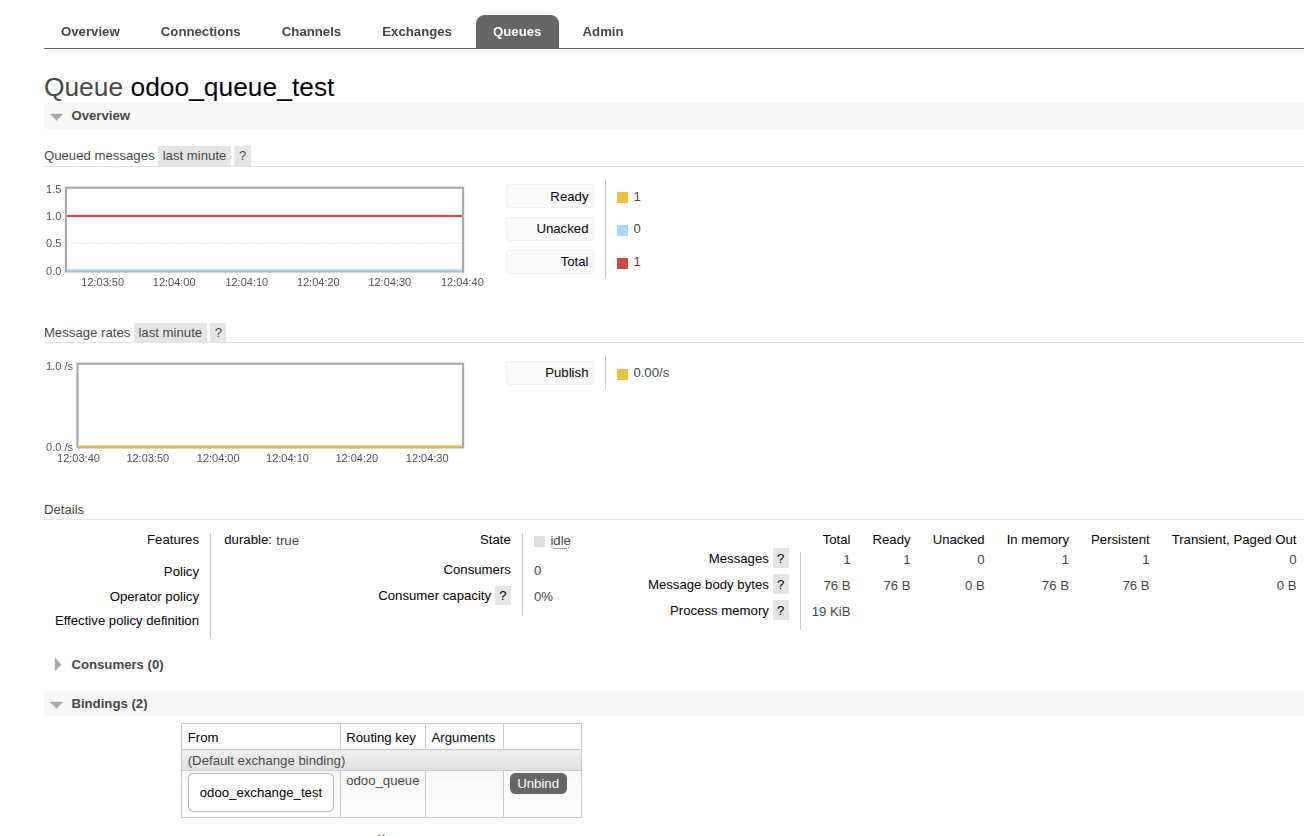Image resolution: width=1304 pixels, height=836 pixels.
Task: Click the Message rates chart
Action: pos(270,405)
